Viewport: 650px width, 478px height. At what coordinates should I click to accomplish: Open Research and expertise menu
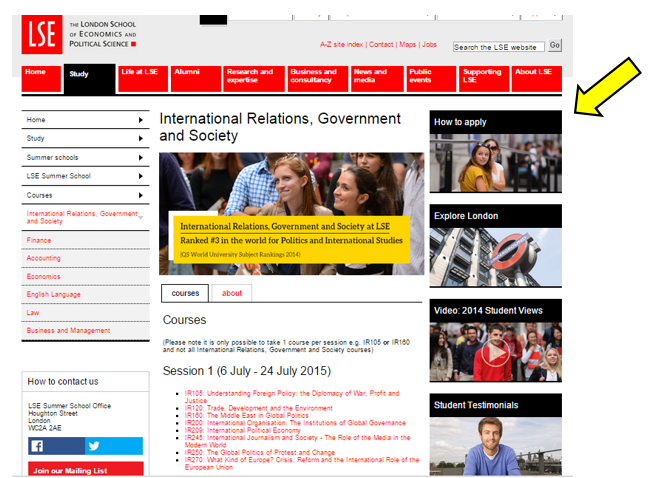pos(254,78)
